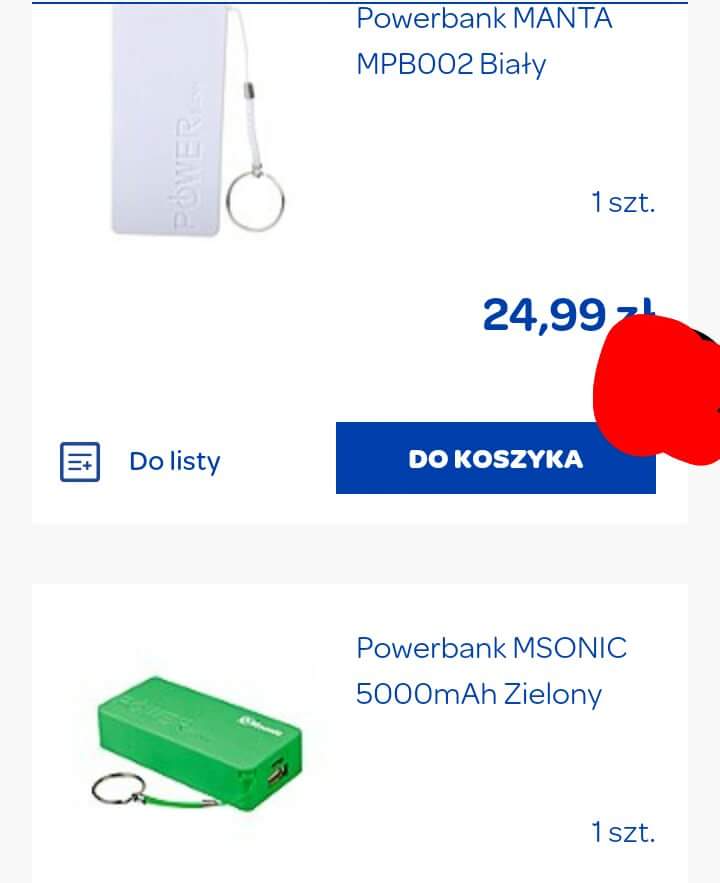Screen dimensions: 720x883
Task: Open the Powerbank MSONIC 5000mAh Zielony title
Action: point(491,671)
